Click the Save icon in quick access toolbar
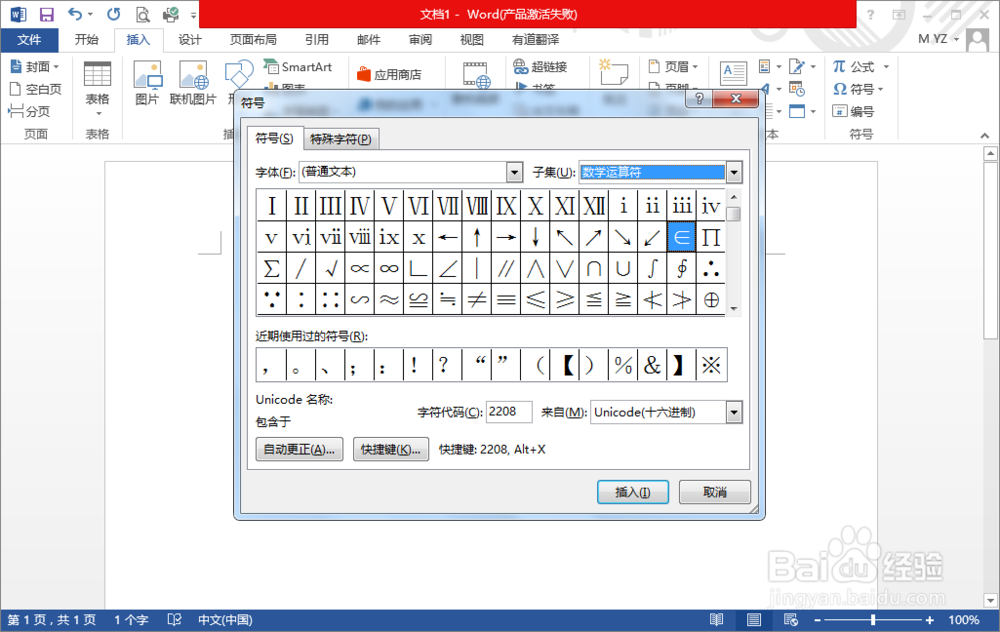The image size is (1000, 632). pos(47,14)
